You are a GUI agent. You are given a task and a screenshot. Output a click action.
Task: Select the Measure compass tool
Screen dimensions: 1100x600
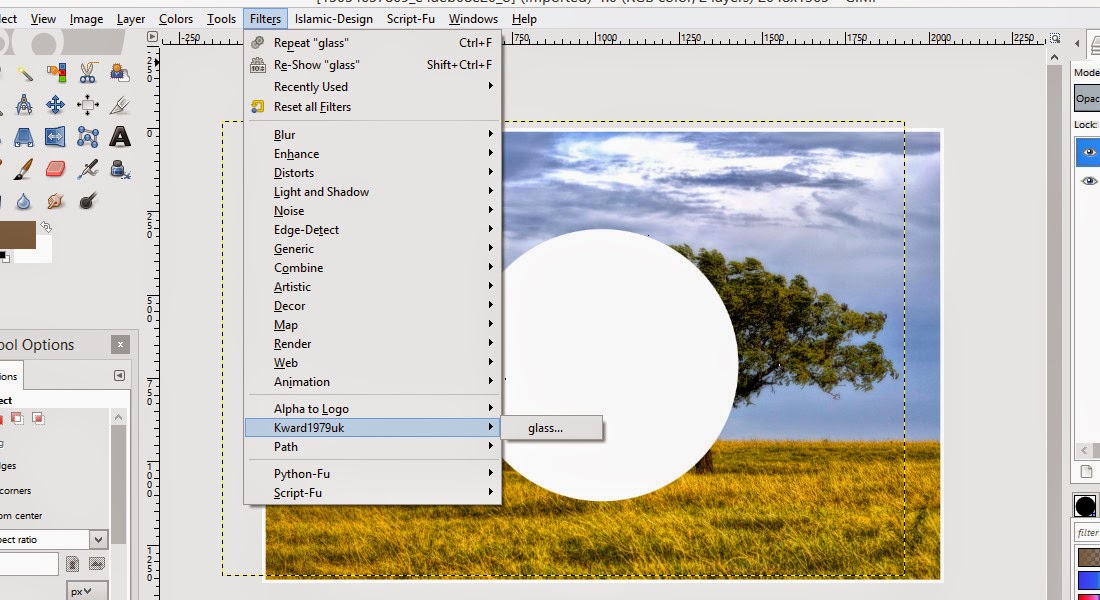24,105
